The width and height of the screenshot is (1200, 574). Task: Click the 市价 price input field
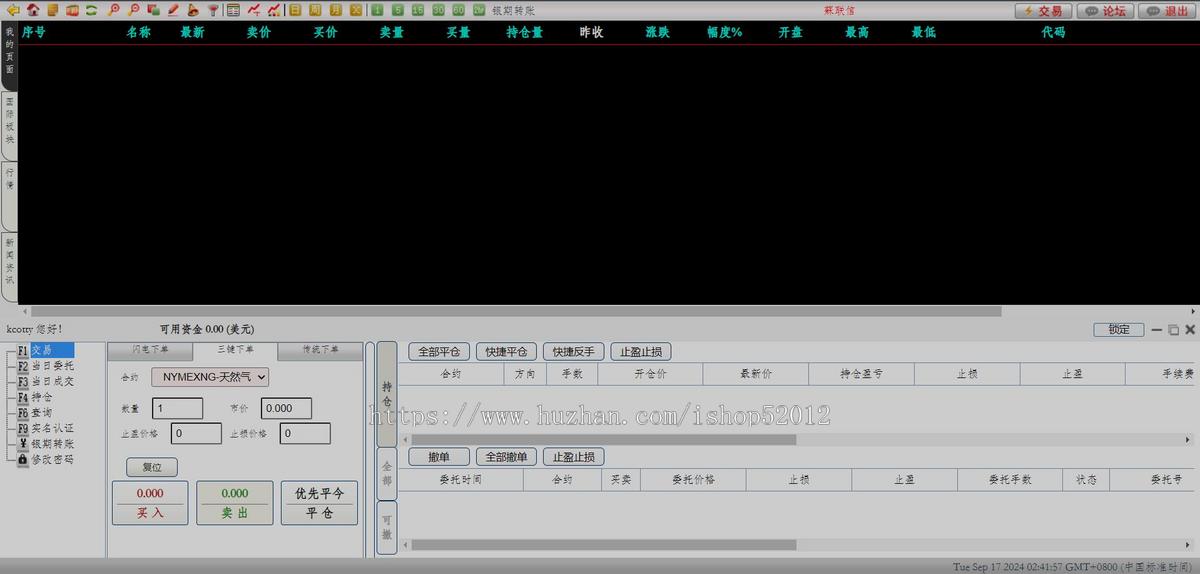point(286,408)
